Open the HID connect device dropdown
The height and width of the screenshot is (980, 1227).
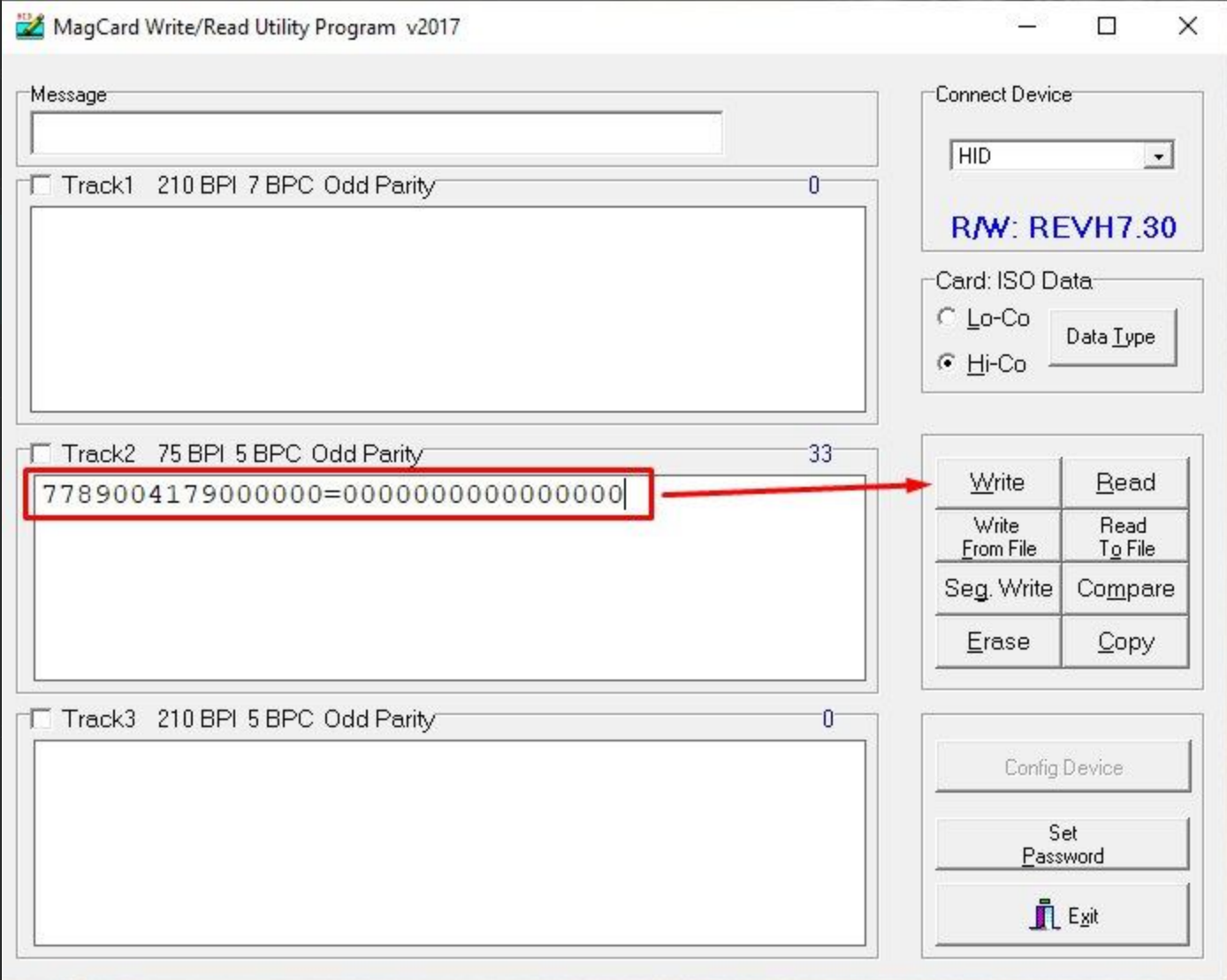(x=1158, y=156)
